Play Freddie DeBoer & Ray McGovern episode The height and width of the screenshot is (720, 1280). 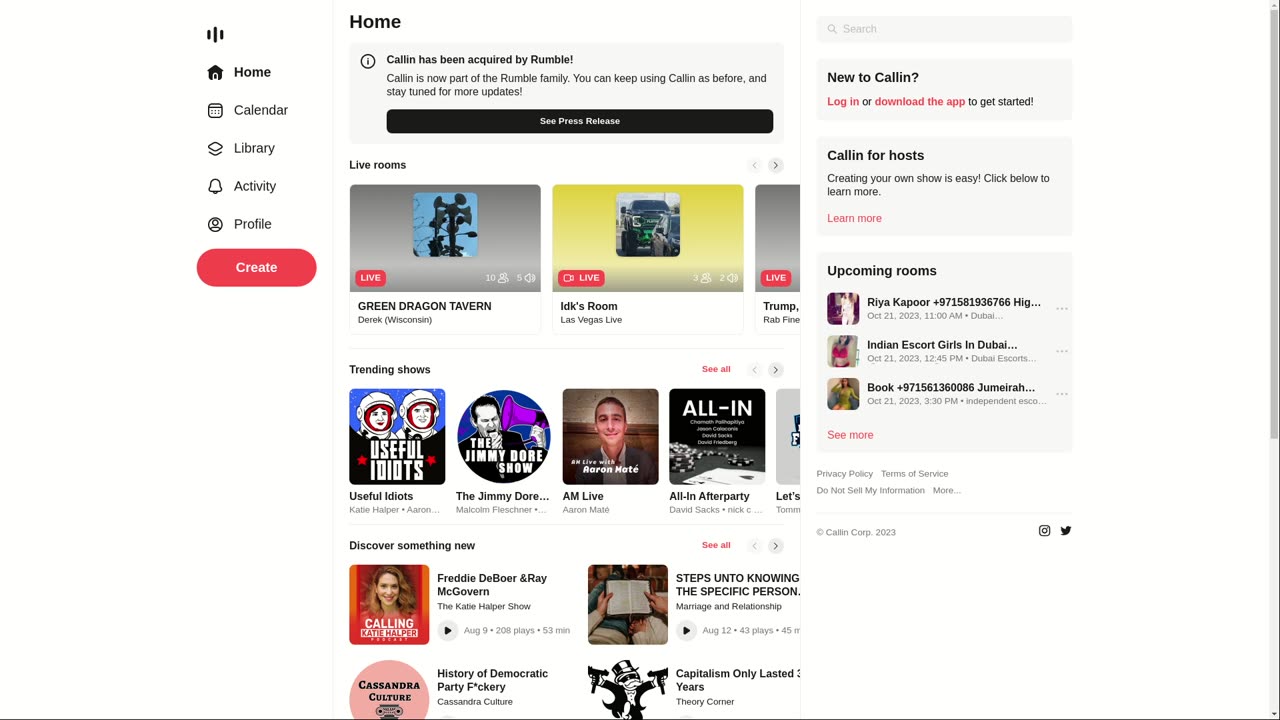click(x=448, y=630)
